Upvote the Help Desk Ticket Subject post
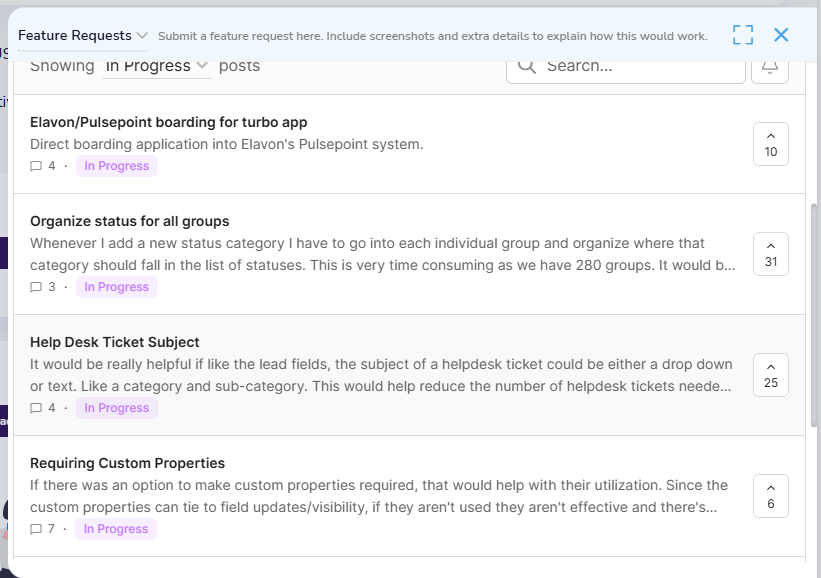 pos(770,374)
